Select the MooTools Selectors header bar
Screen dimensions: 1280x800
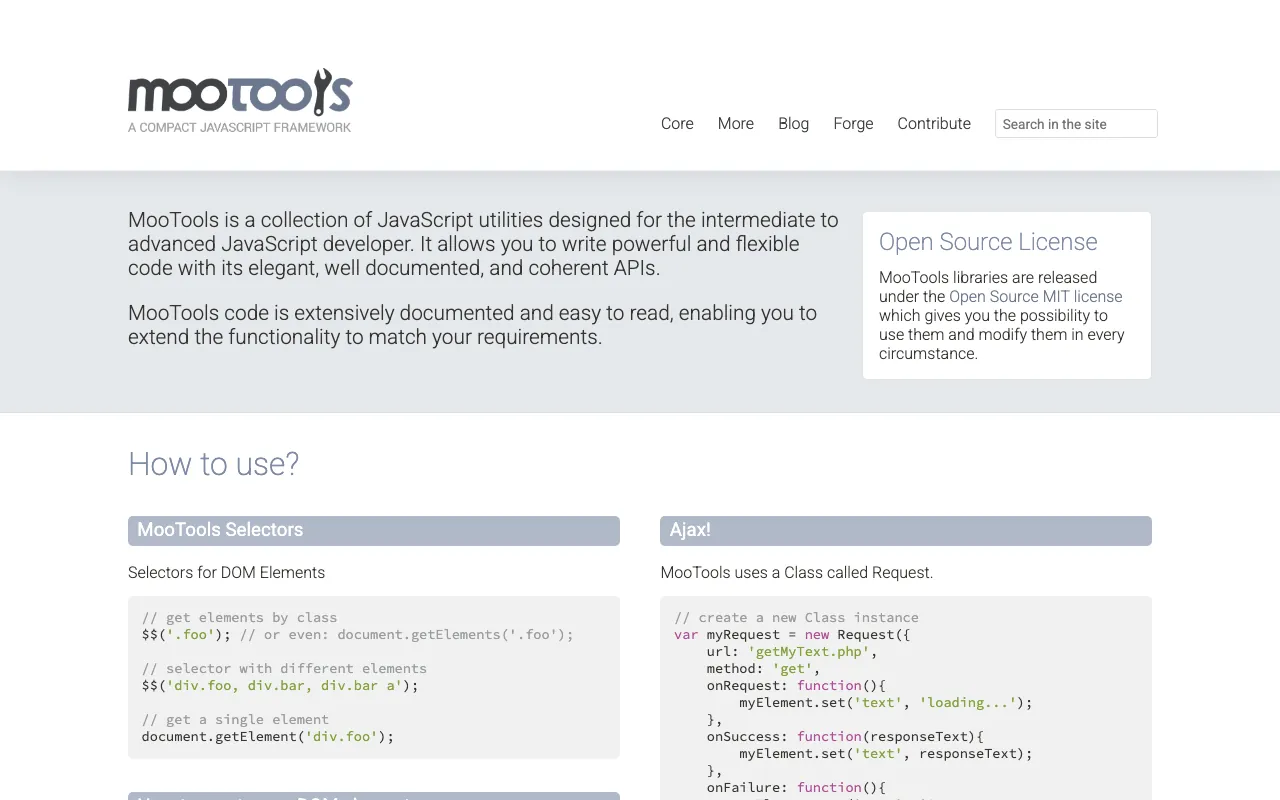374,531
